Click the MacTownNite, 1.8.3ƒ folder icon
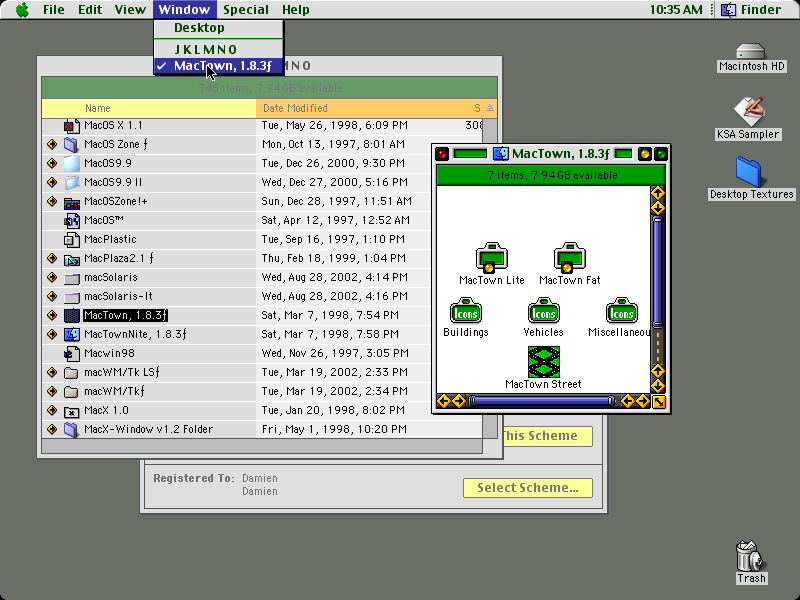This screenshot has width=800, height=600. (x=71, y=334)
